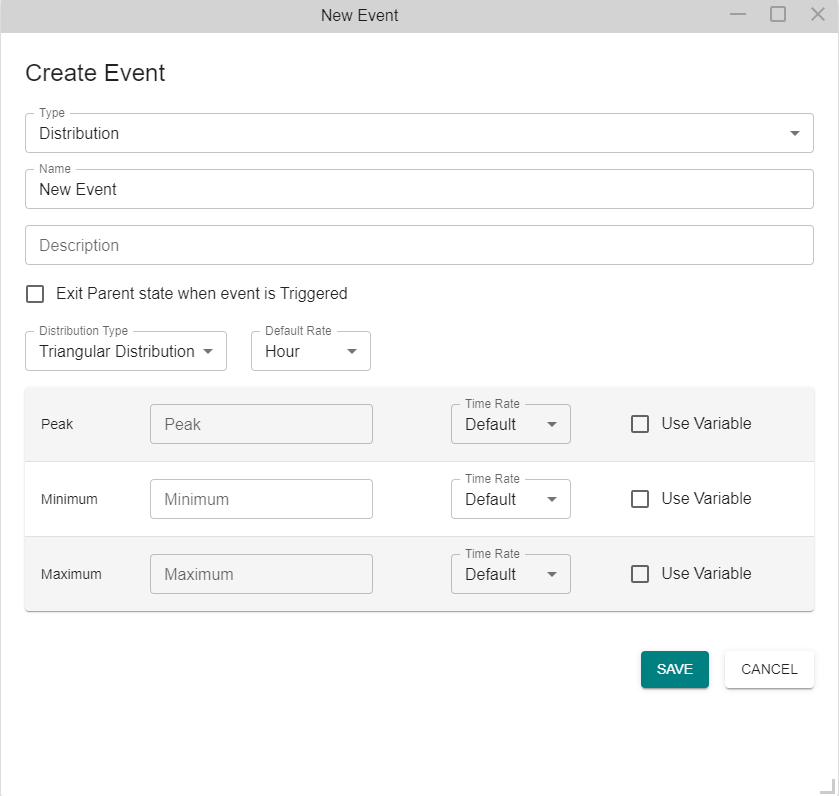This screenshot has height=796, width=839.
Task: Check Use Variable for the Maximum row
Action: (x=639, y=573)
